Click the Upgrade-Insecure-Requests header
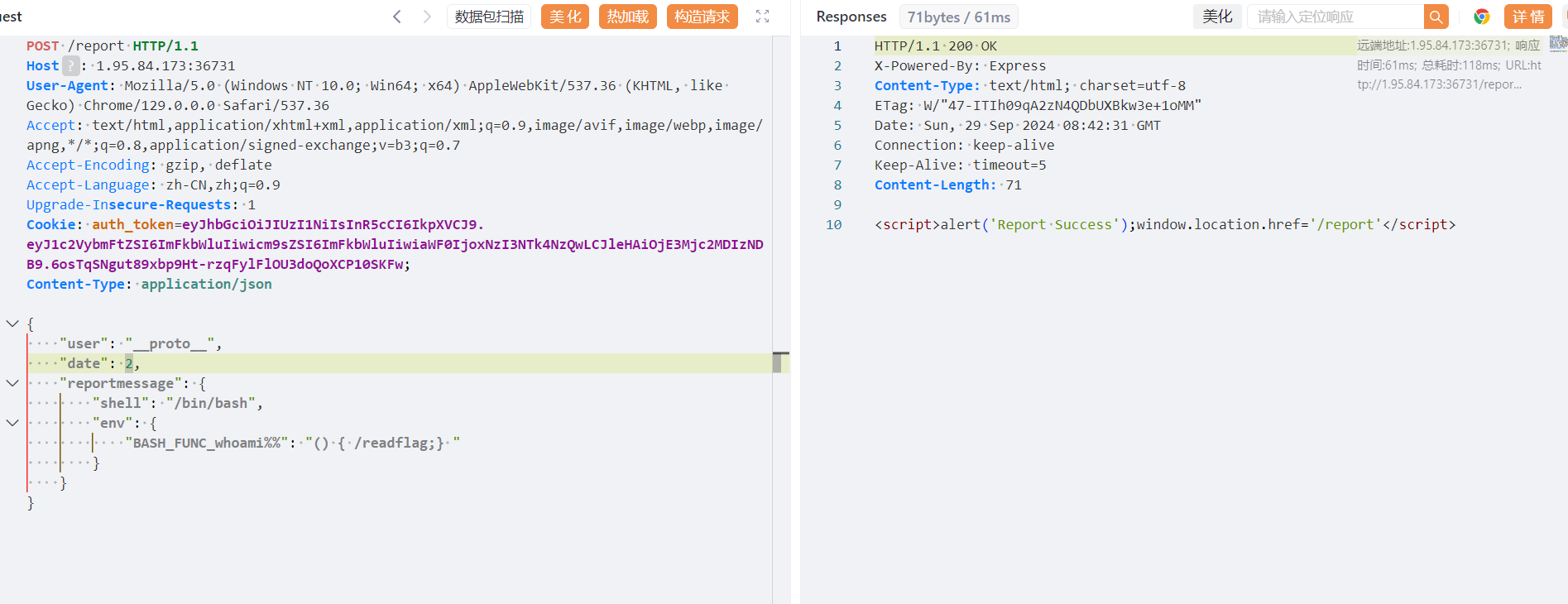This screenshot has height=604, width=1568. point(141,204)
